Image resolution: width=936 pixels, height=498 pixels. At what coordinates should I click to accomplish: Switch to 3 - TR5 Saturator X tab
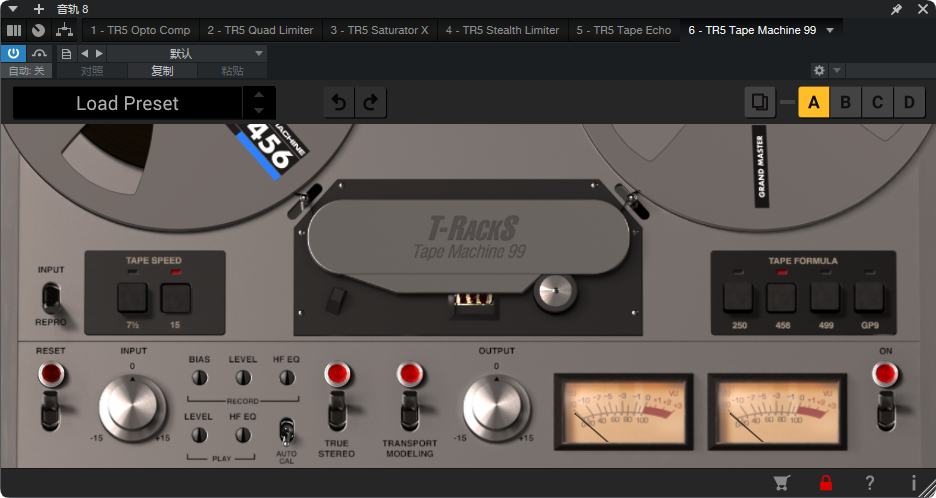(379, 30)
